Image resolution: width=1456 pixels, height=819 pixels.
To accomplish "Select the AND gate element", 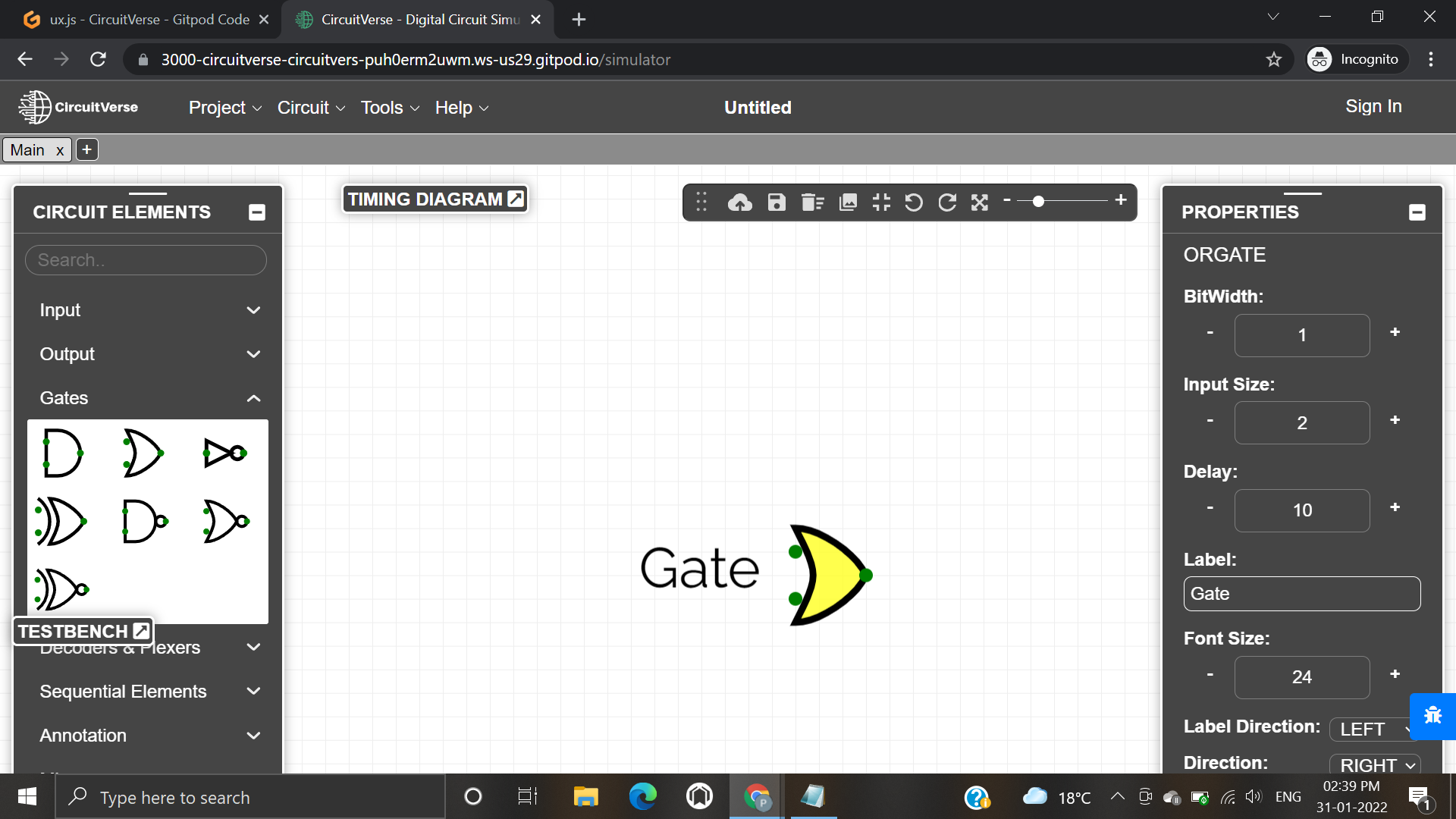I will click(x=63, y=453).
